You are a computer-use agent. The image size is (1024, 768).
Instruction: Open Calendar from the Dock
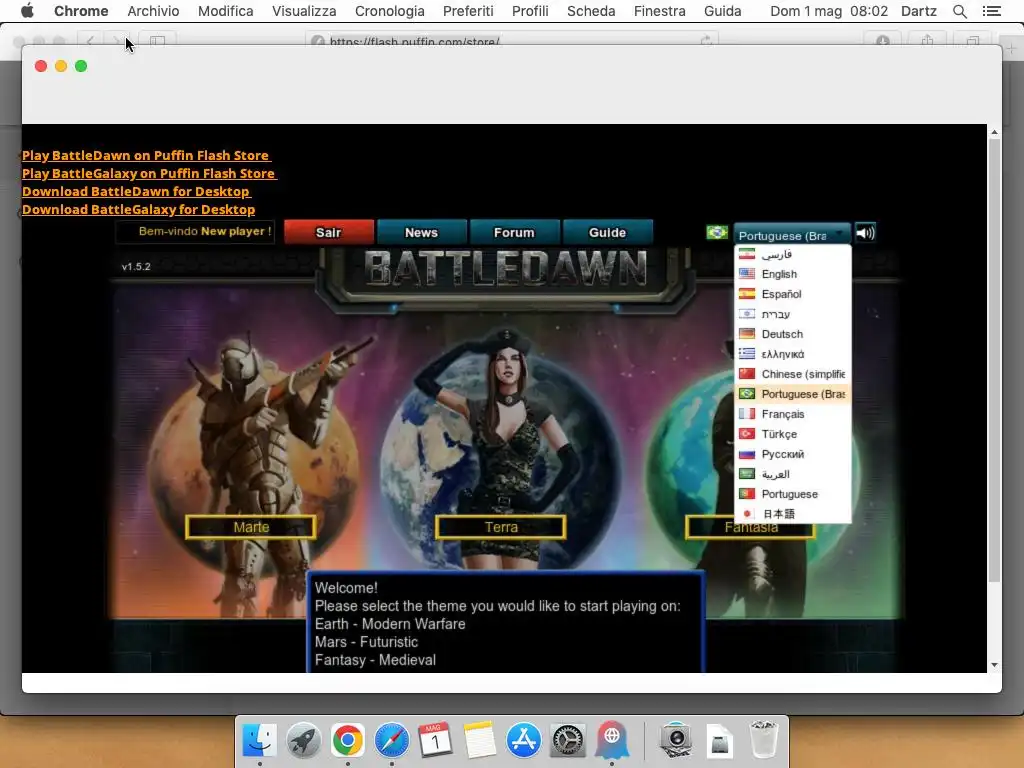pos(436,740)
